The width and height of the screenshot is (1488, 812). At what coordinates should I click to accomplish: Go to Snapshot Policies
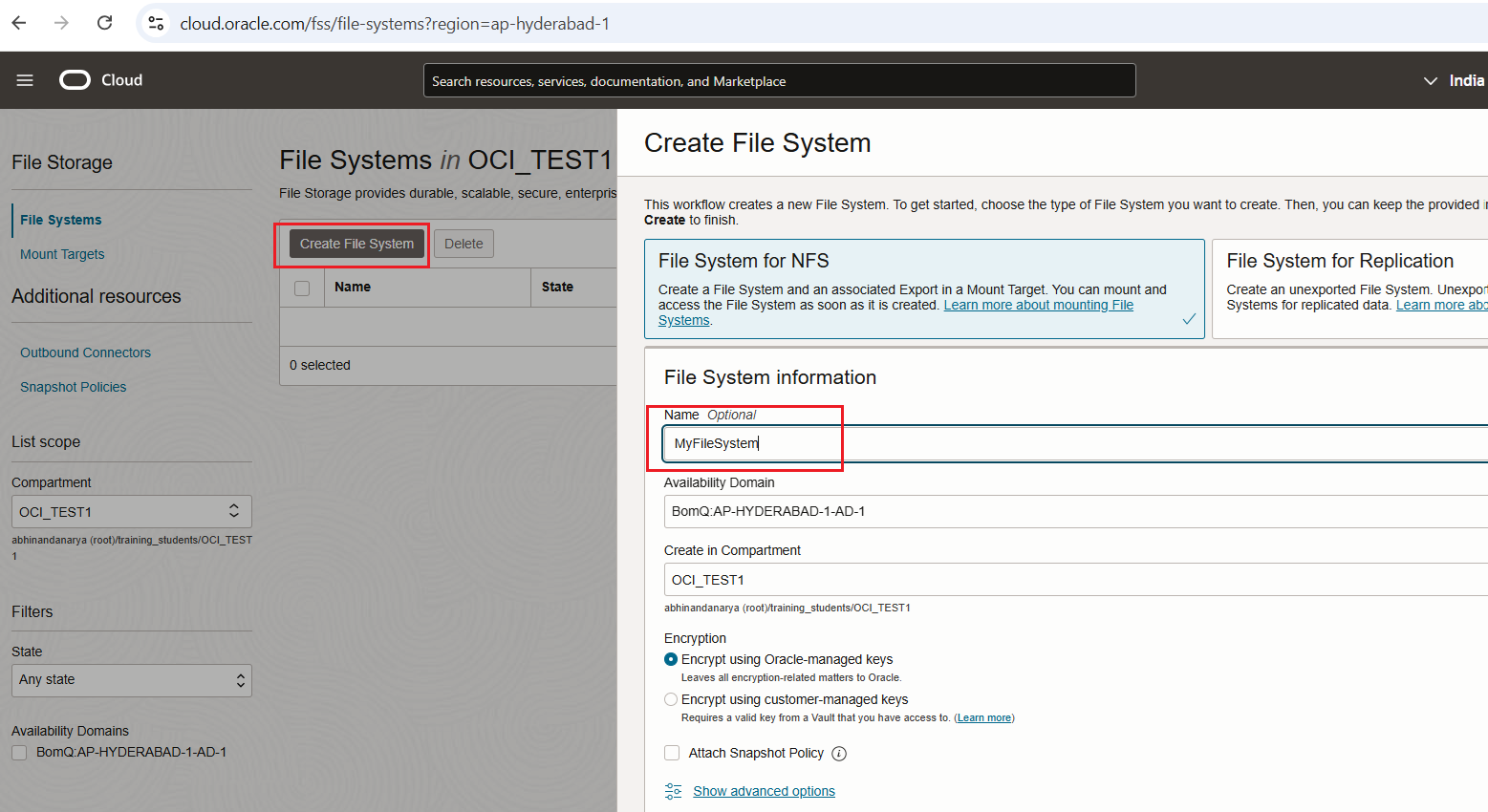(x=73, y=387)
